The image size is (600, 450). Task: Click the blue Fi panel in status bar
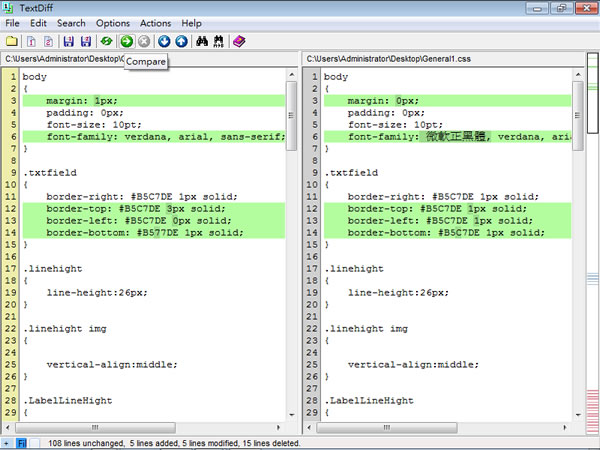[x=22, y=442]
